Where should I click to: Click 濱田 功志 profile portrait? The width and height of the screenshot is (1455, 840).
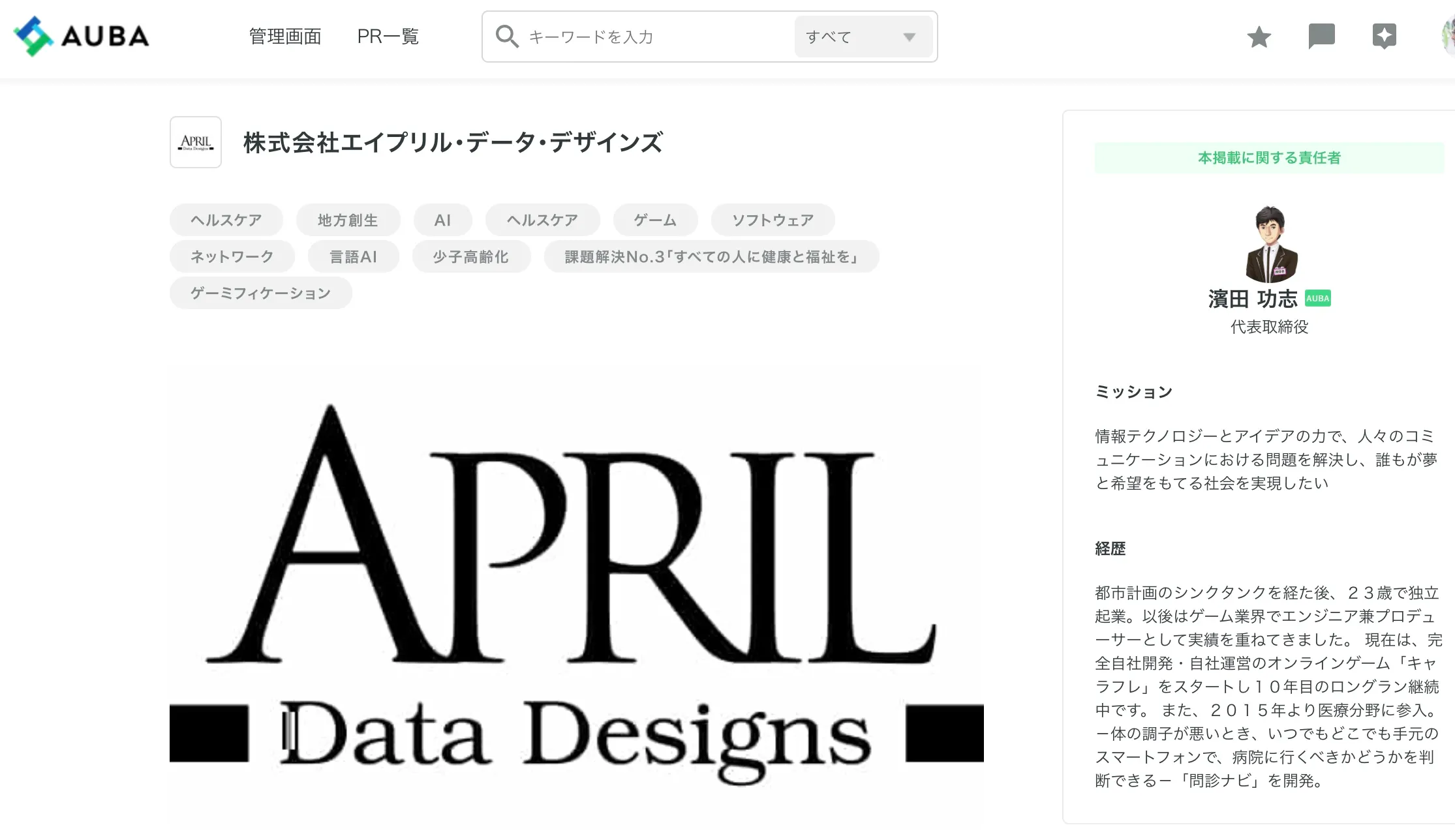[x=1270, y=244]
